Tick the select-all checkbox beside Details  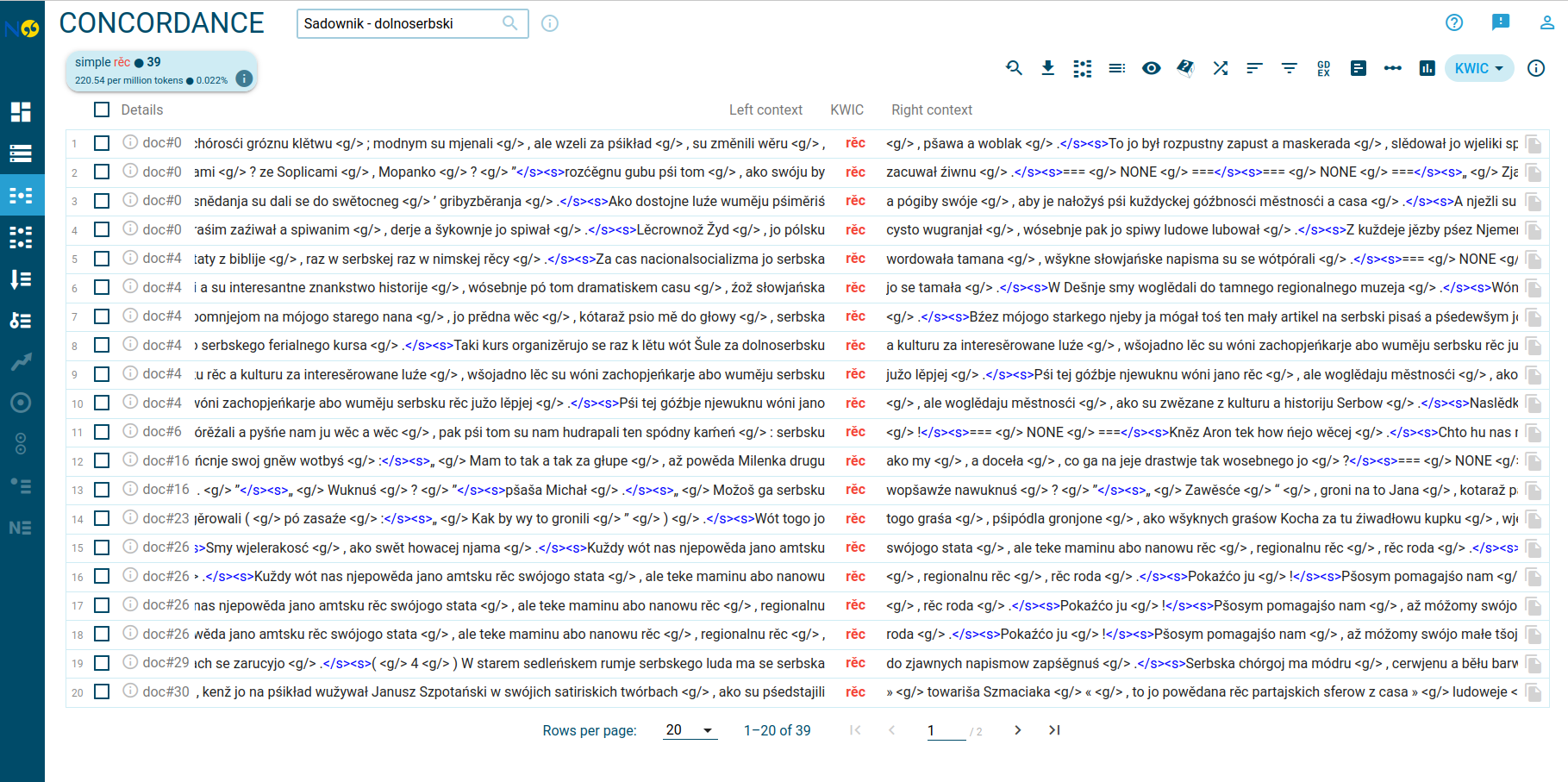tap(102, 109)
